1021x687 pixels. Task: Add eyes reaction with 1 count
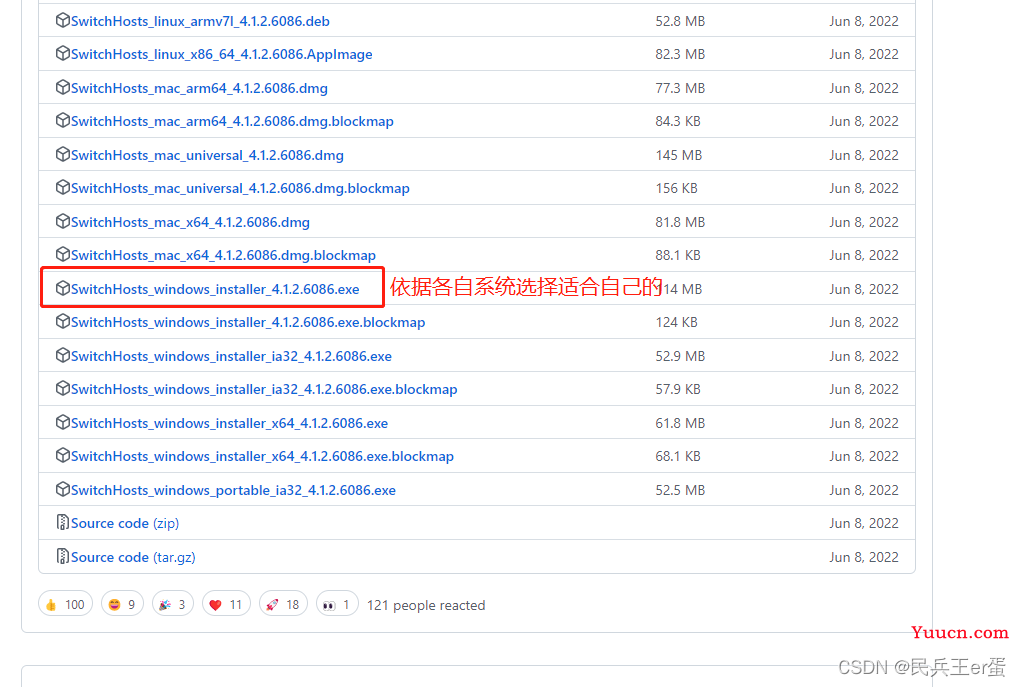337,604
